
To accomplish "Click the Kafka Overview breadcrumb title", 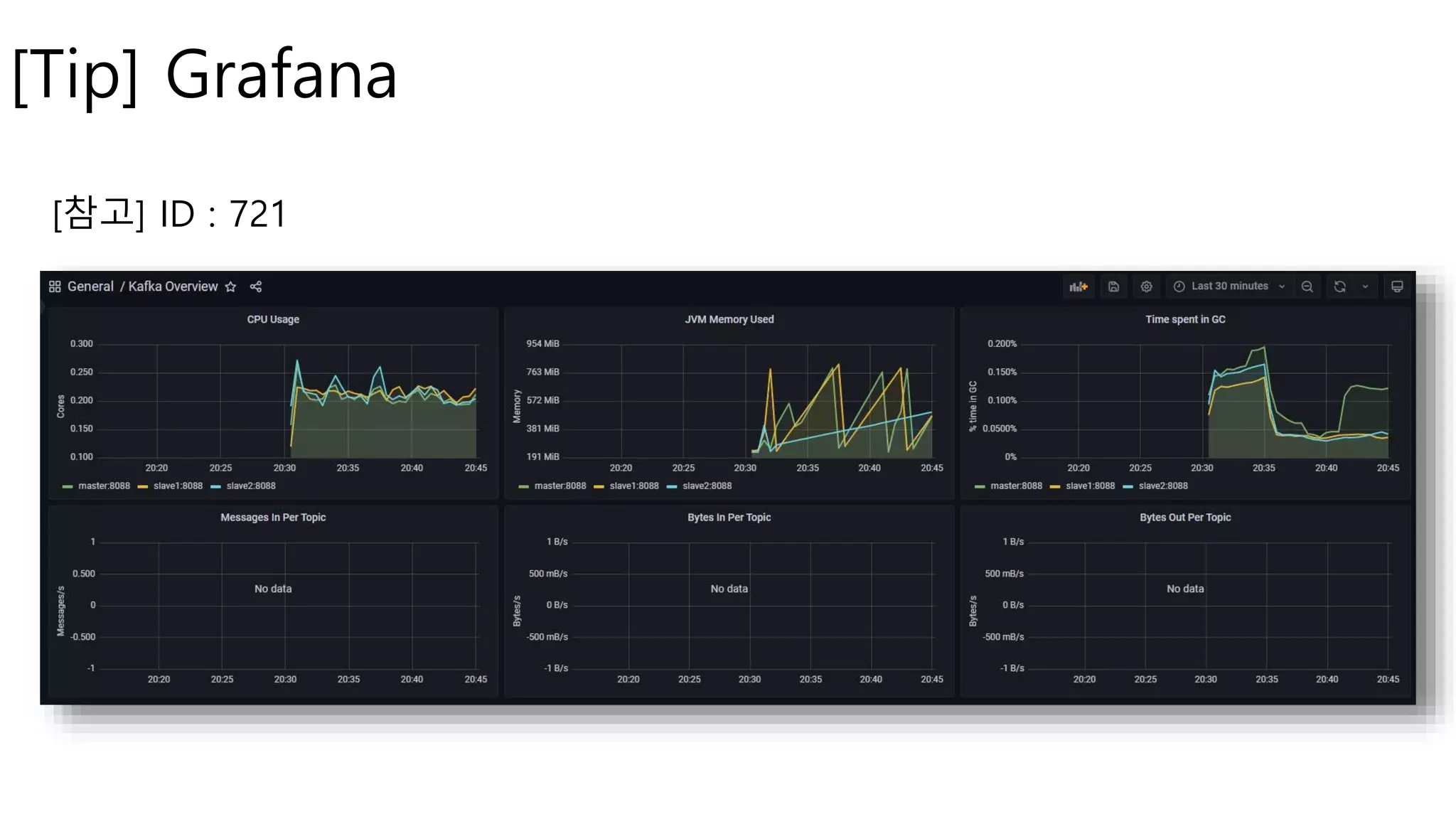I will pos(173,287).
